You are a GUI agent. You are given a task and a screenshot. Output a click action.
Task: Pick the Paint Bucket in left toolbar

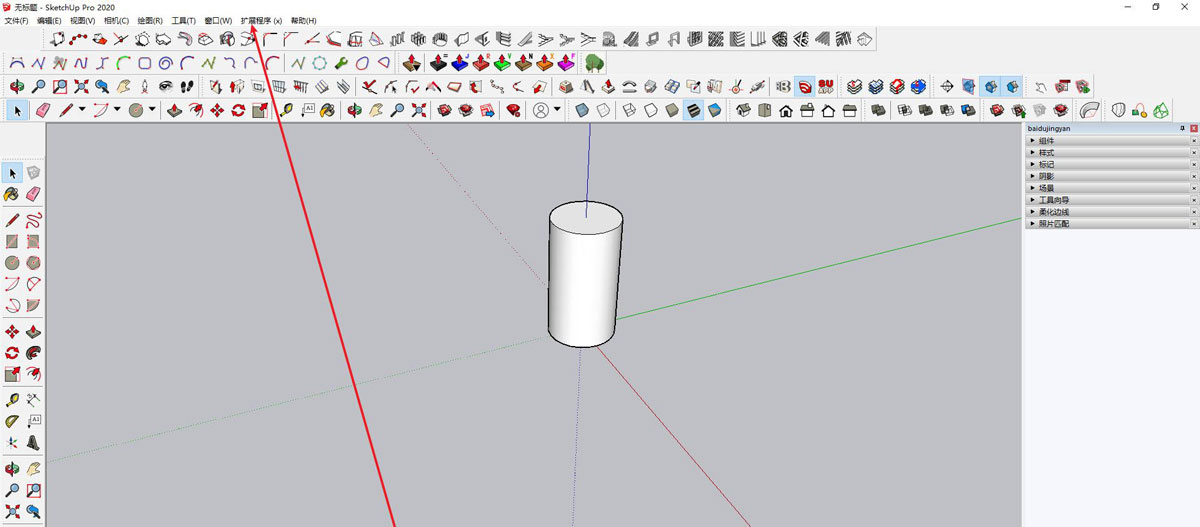click(x=12, y=193)
